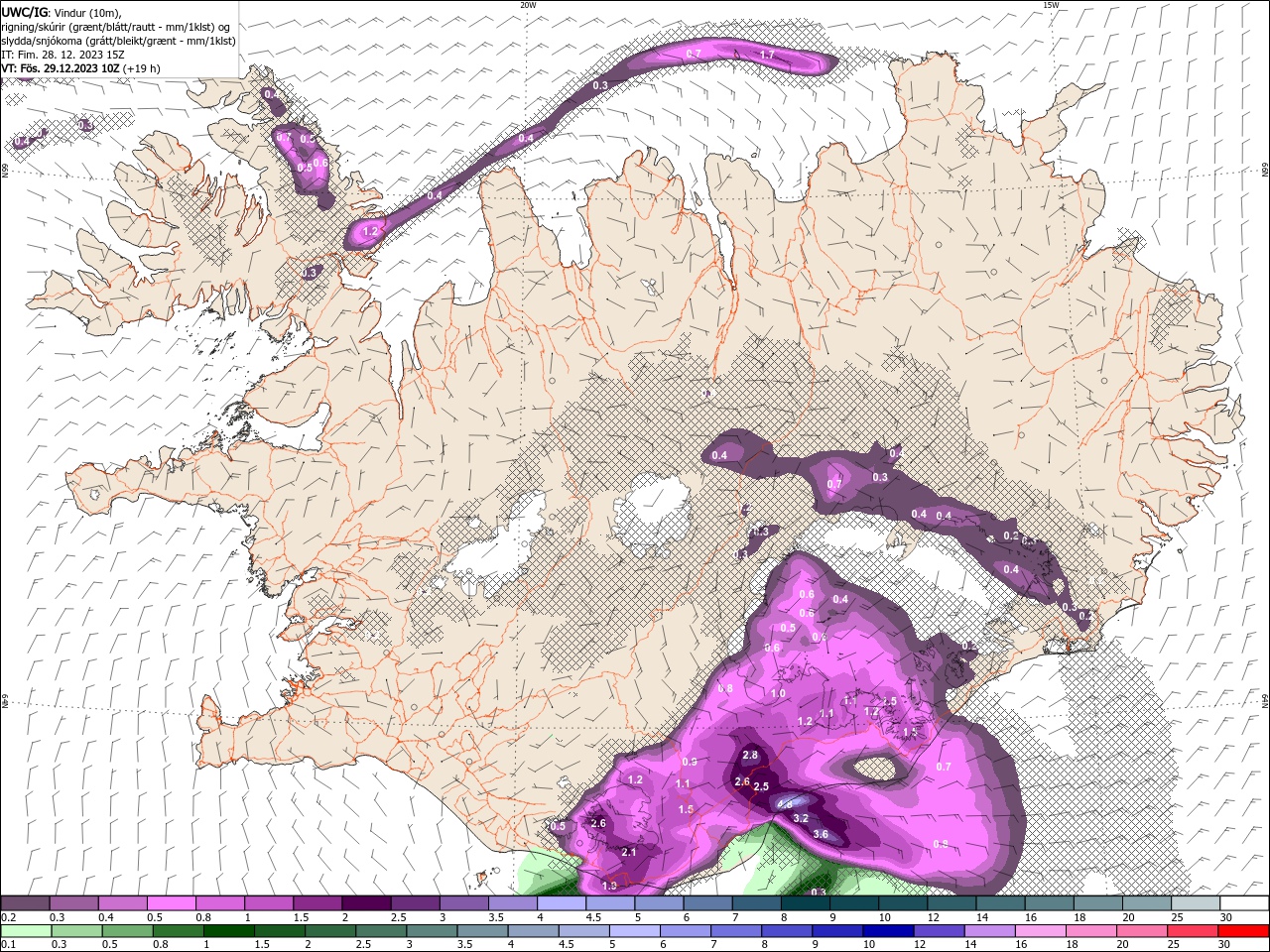Click the 'IT: Fim. 28. 12. 2023 15Z' line
The width and height of the screenshot is (1270, 952).
(63, 55)
